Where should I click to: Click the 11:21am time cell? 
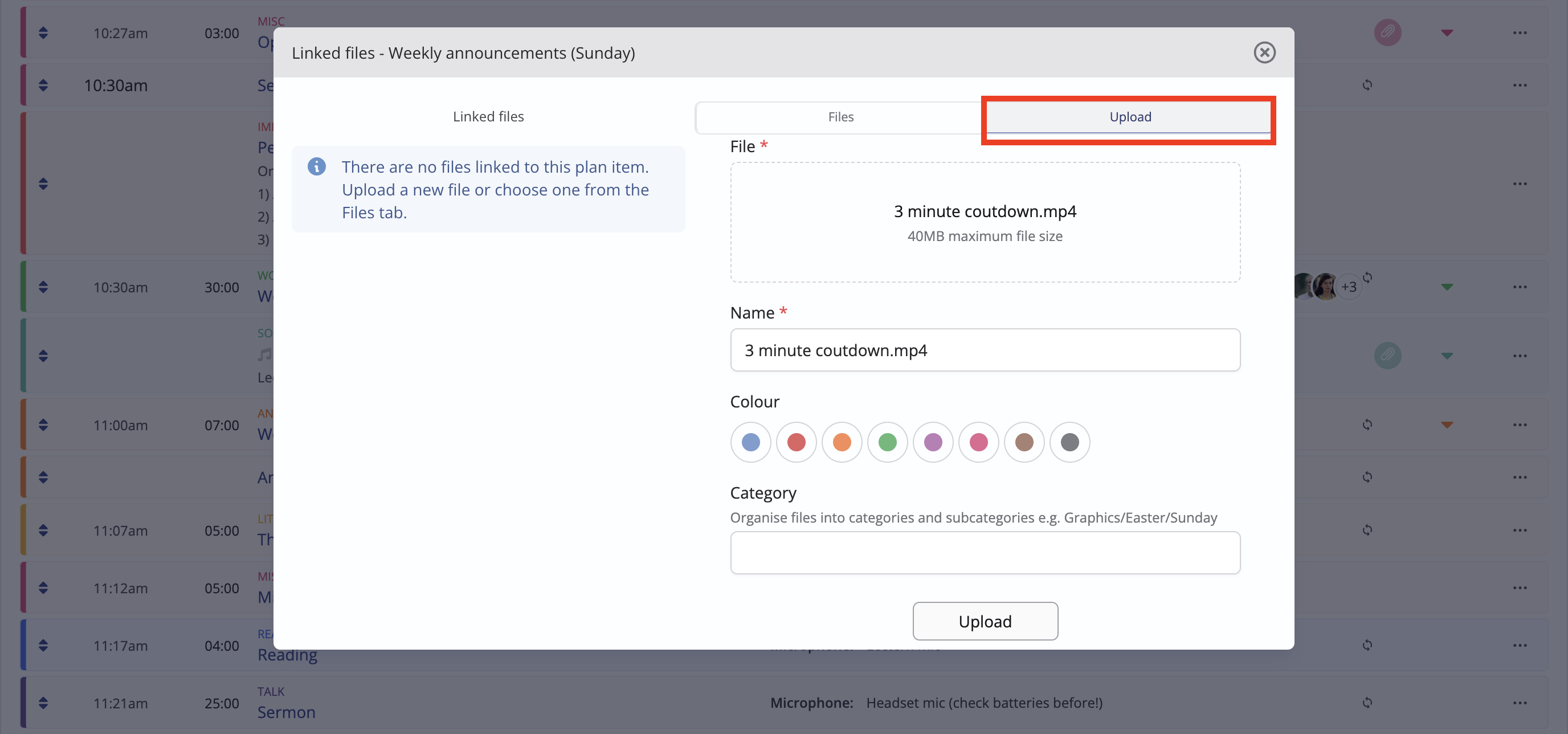(121, 704)
